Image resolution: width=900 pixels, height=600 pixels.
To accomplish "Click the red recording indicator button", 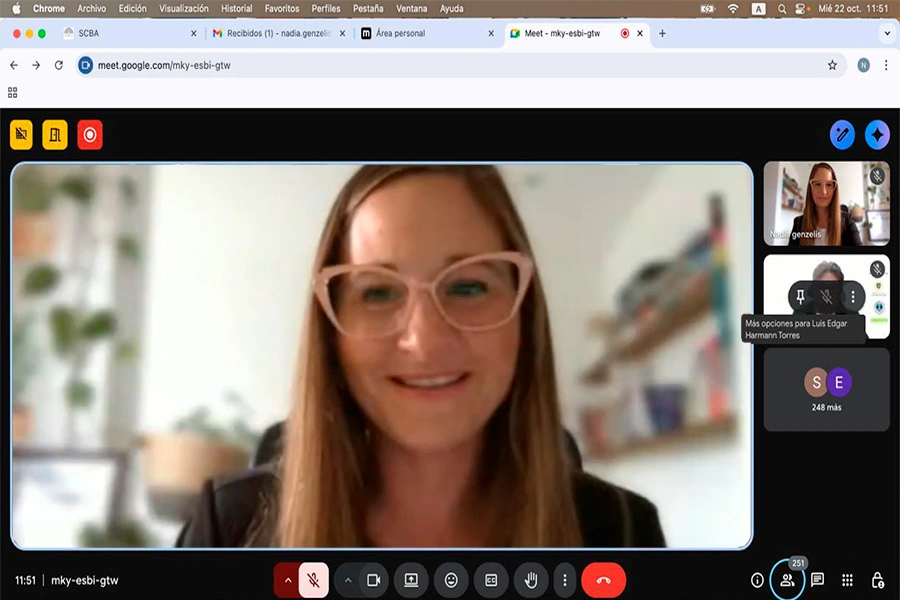I will coord(90,134).
